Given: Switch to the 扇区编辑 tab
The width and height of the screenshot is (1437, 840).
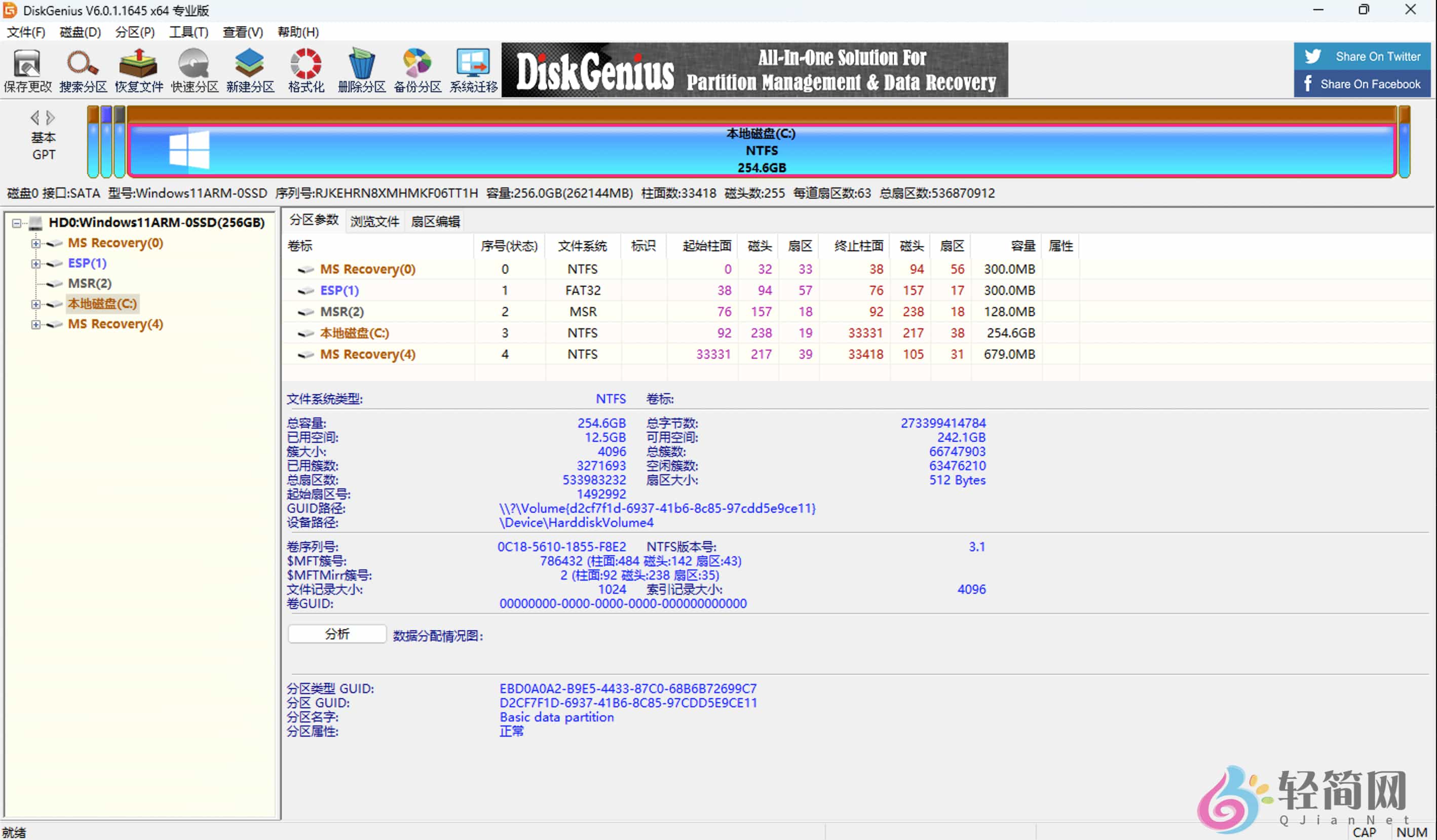Looking at the screenshot, I should pos(435,221).
